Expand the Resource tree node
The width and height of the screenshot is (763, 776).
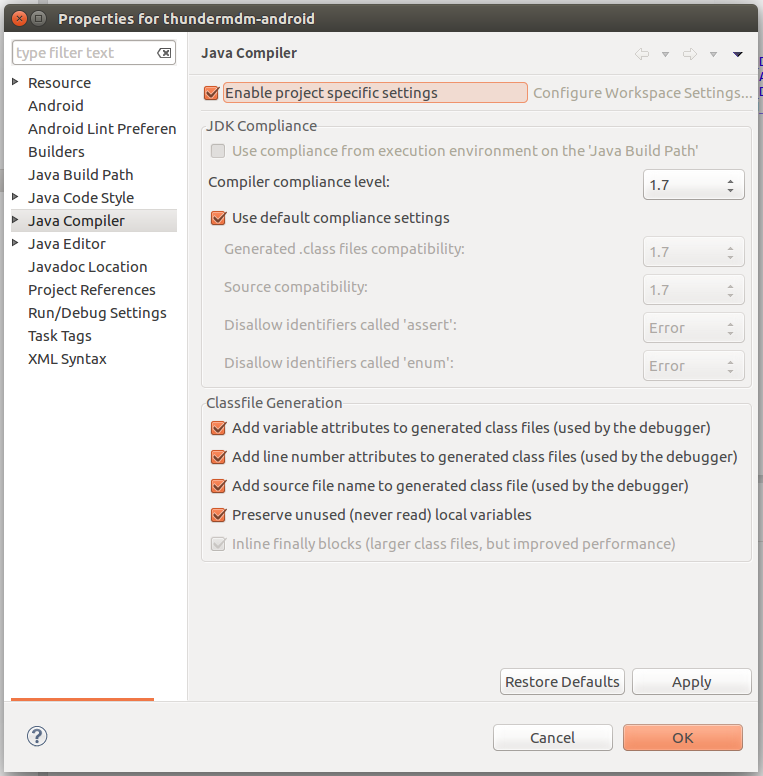tap(15, 82)
